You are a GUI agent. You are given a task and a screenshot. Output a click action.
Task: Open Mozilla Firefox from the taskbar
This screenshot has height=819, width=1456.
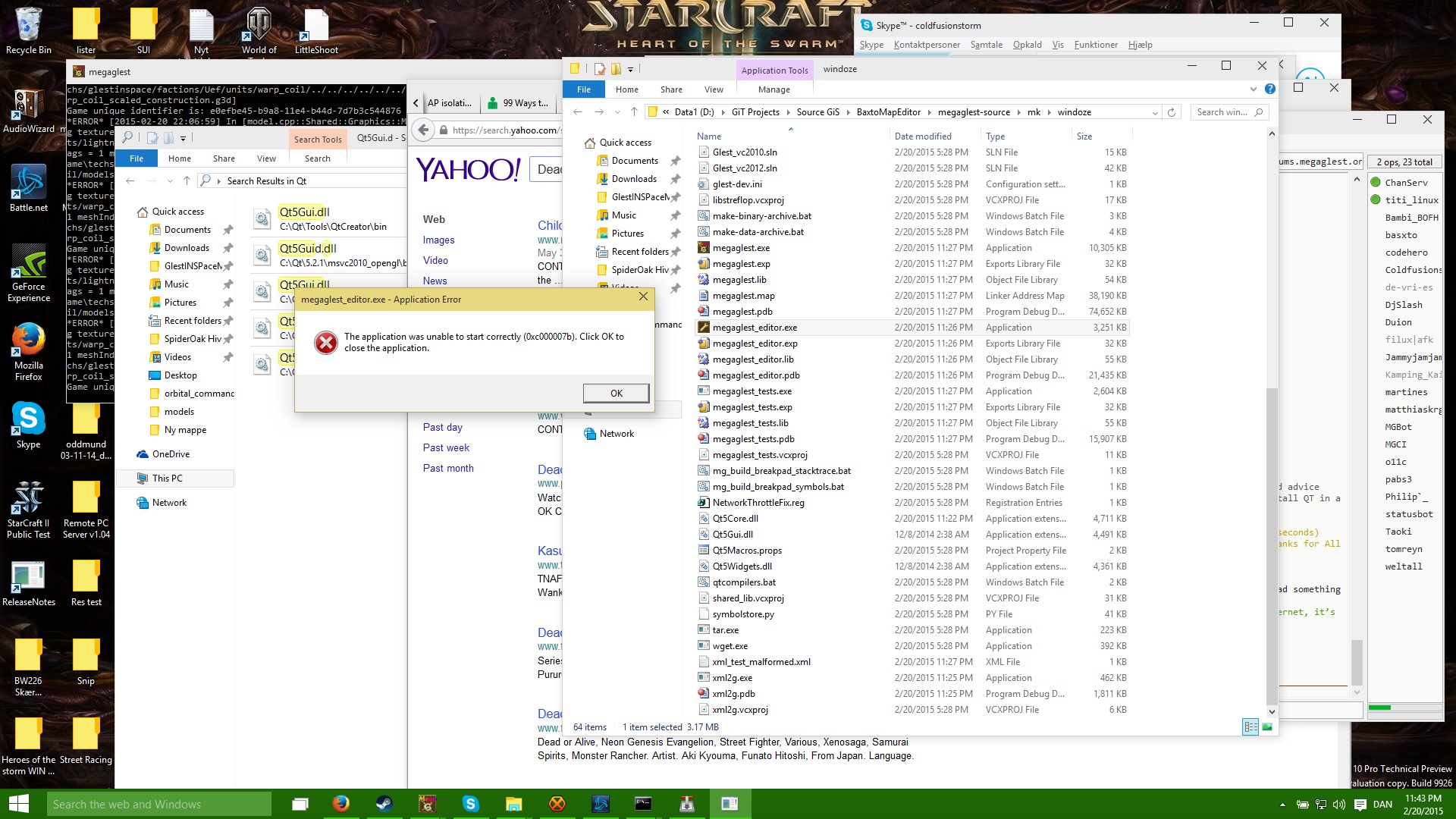point(341,804)
